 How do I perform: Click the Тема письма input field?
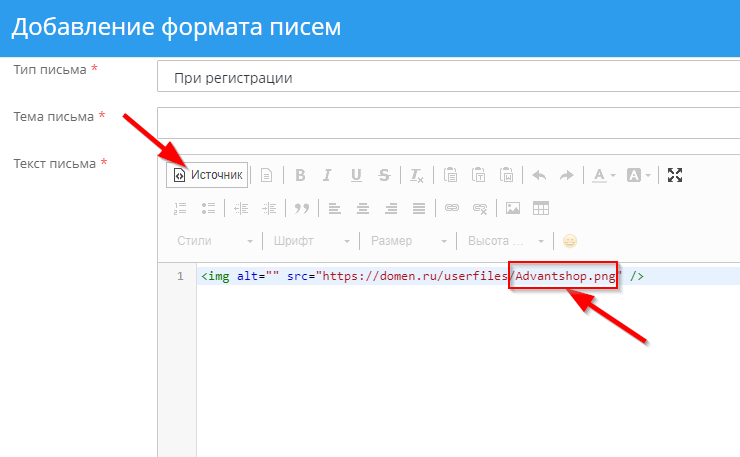448,122
